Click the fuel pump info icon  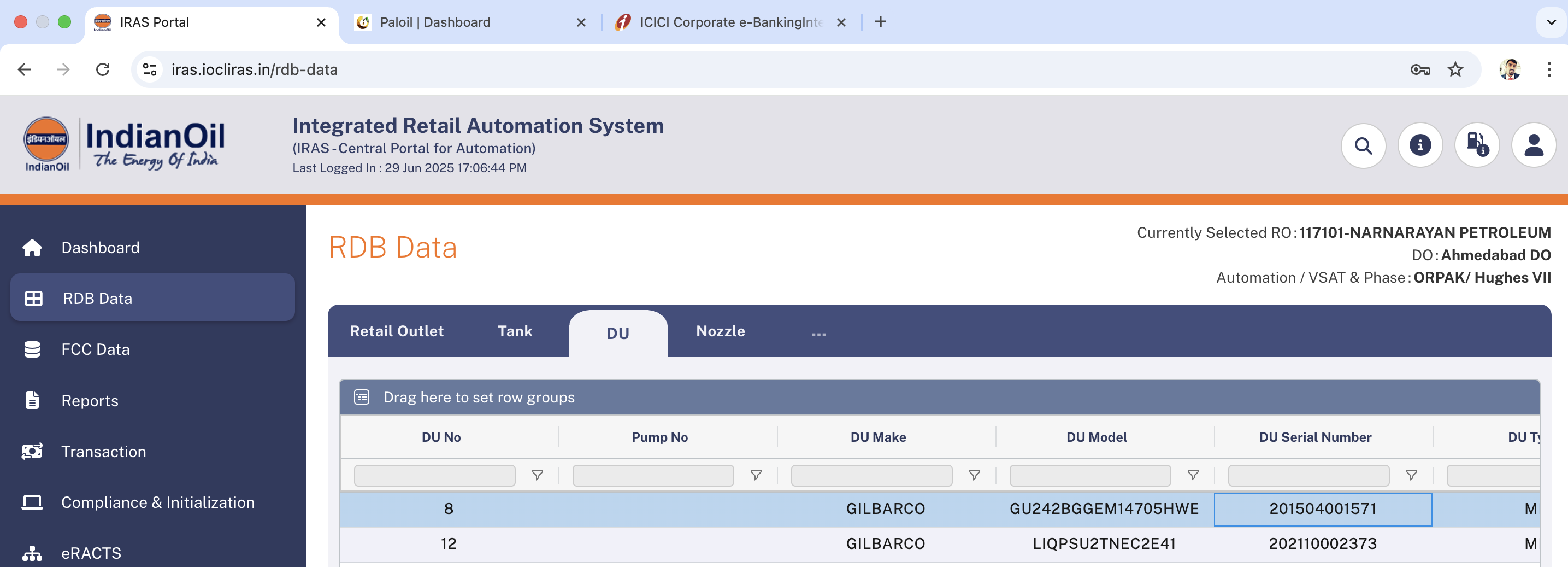tap(1476, 145)
